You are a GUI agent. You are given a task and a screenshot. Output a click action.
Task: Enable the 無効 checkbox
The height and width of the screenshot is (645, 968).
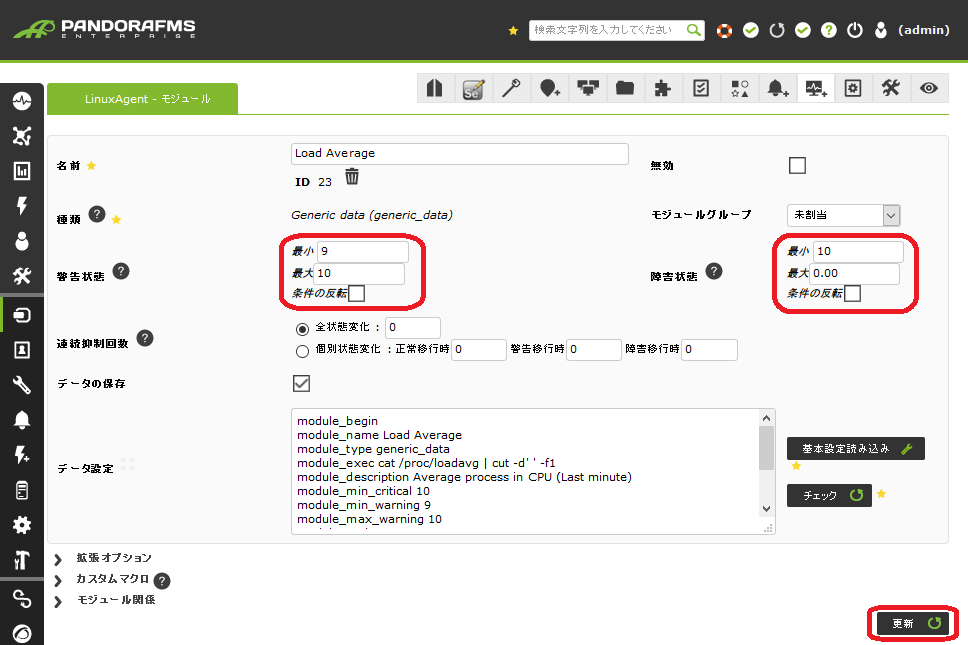click(797, 165)
